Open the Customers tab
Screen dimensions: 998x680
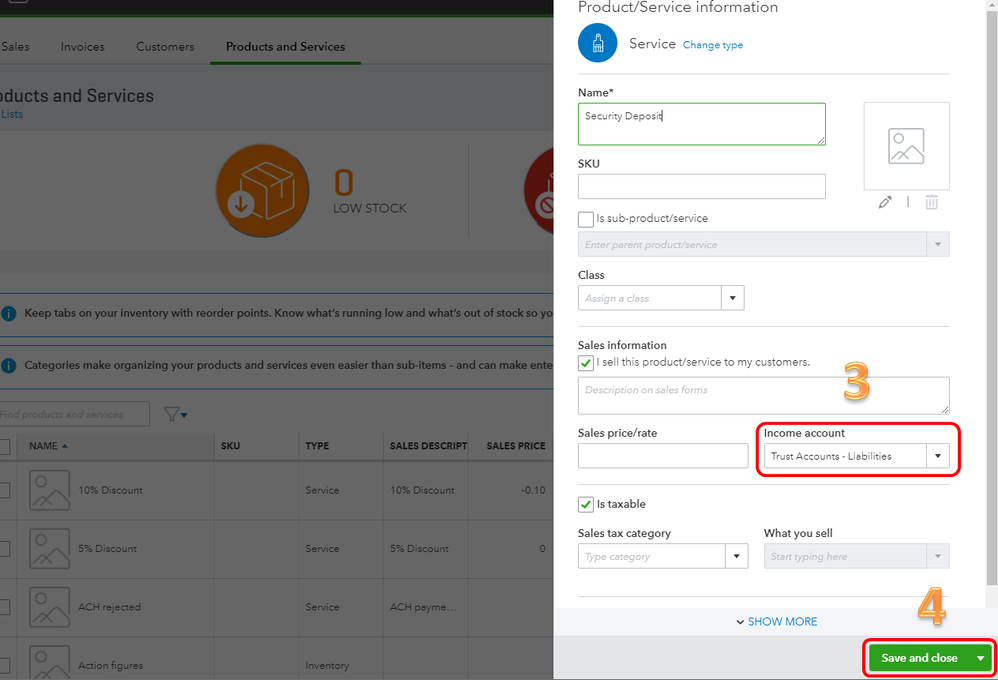[x=165, y=47]
